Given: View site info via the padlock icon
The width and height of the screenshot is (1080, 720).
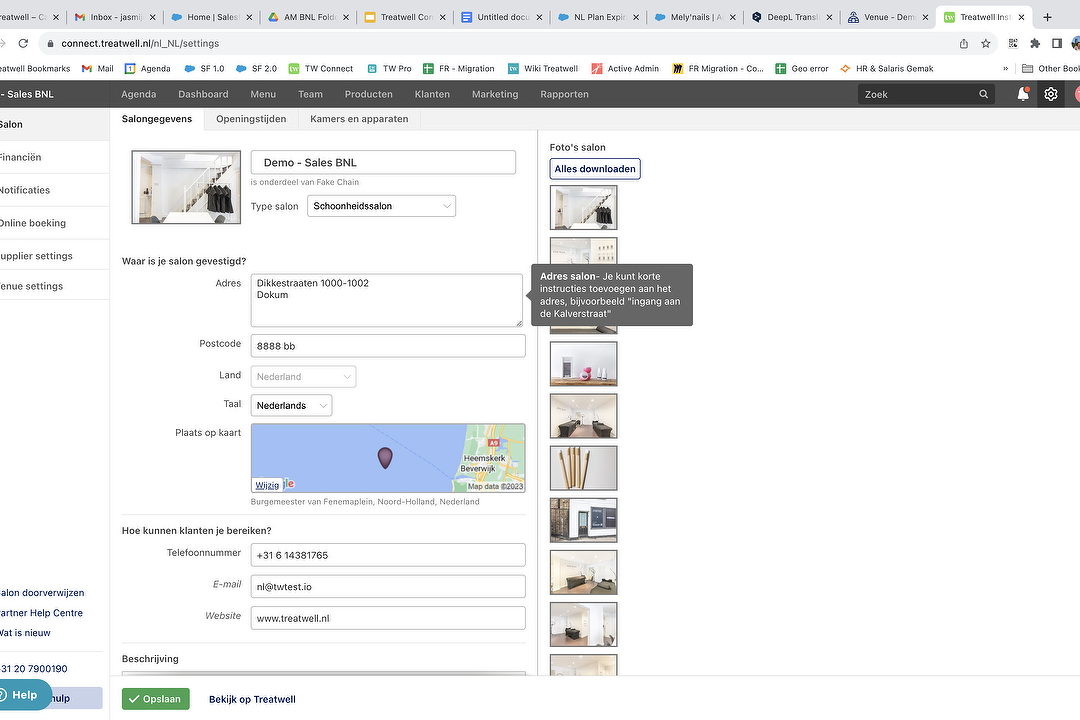Looking at the screenshot, I should [x=50, y=43].
